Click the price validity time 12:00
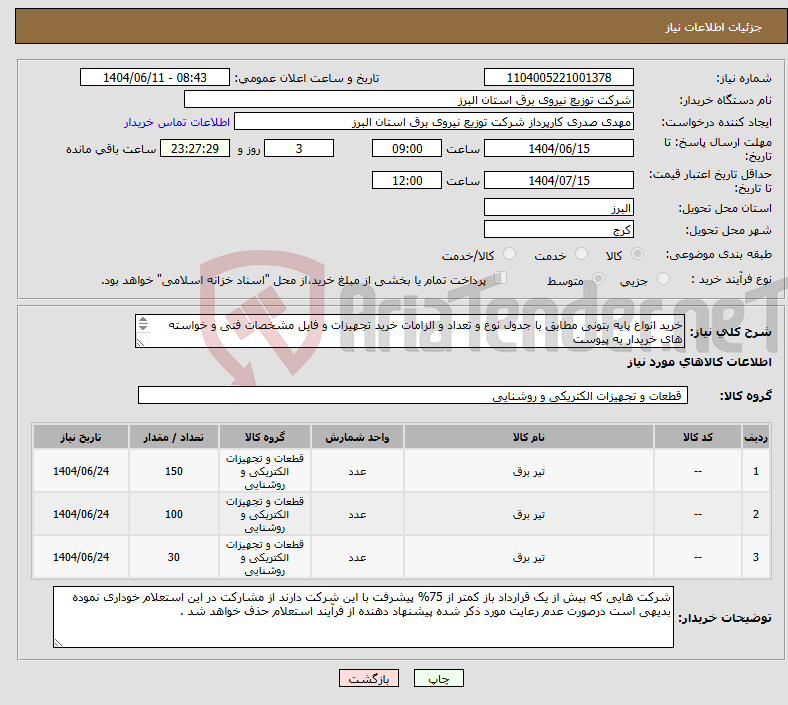Viewport: 788px width, 705px height. click(x=407, y=180)
